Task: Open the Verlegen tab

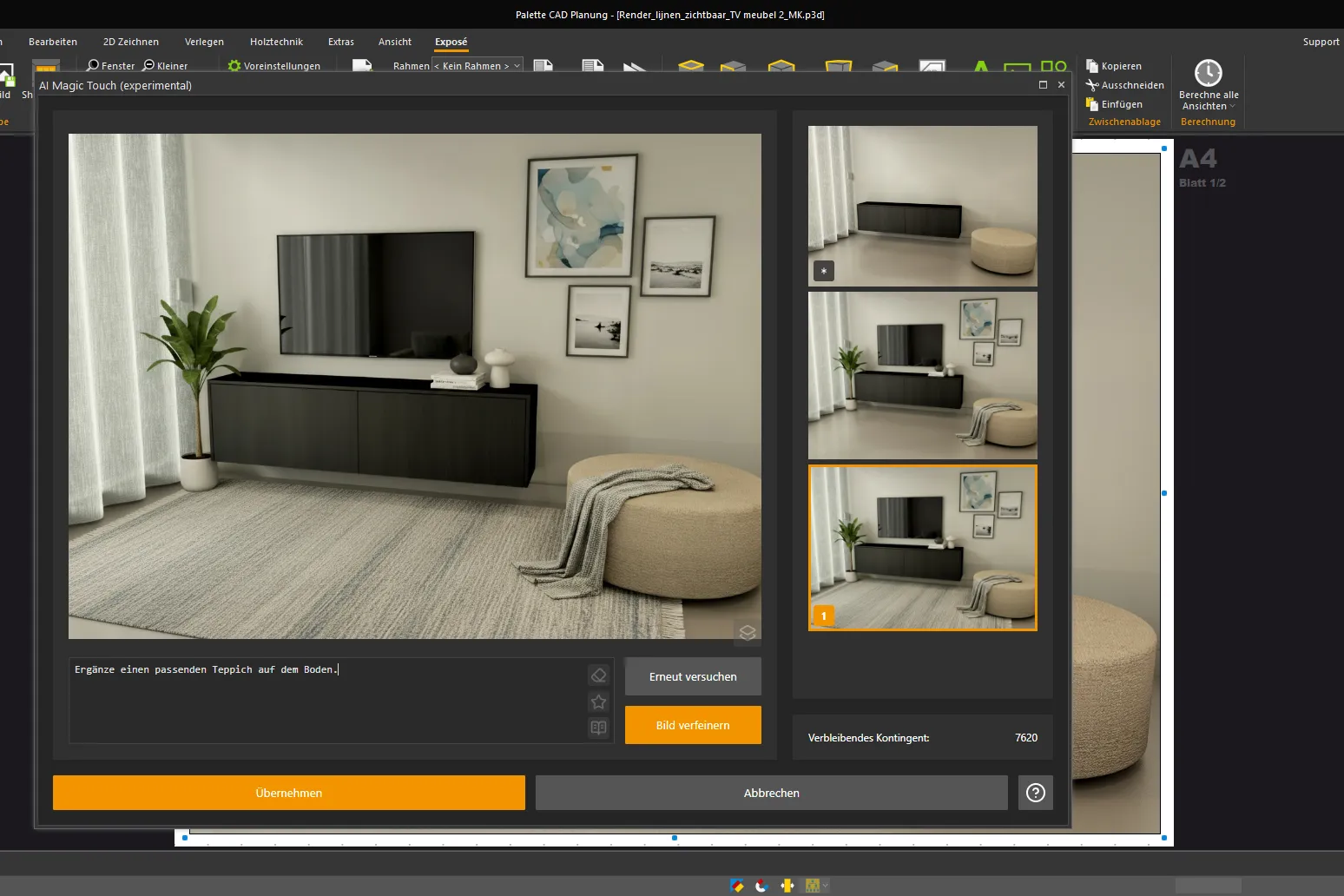Action: pos(204,42)
